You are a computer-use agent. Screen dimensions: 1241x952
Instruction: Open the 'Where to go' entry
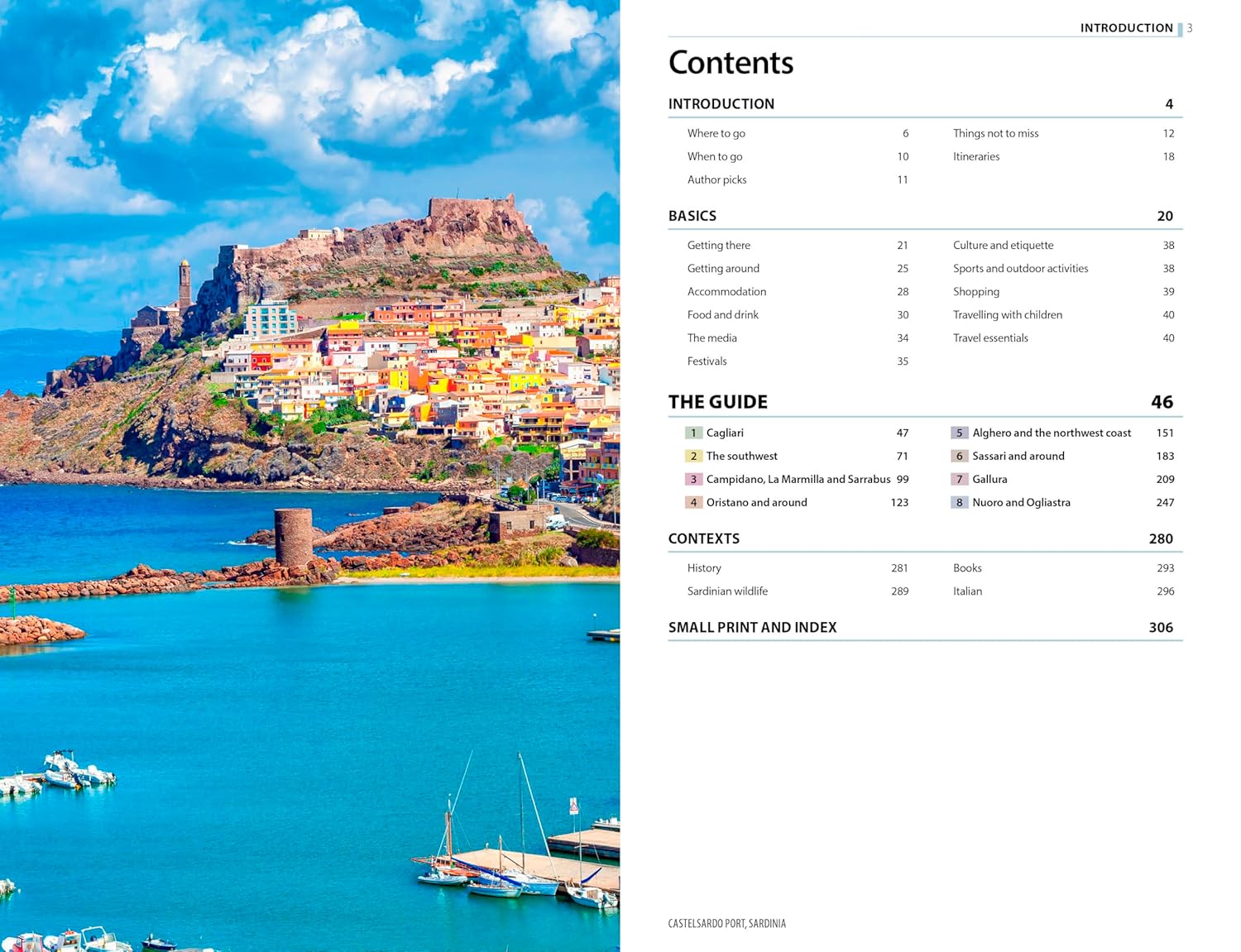point(716,133)
